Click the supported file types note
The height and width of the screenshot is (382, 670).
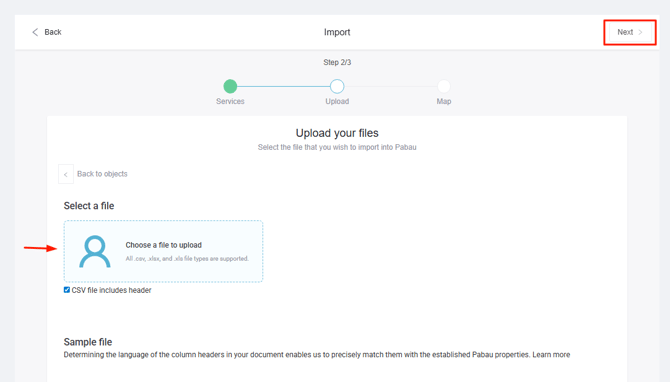click(187, 259)
